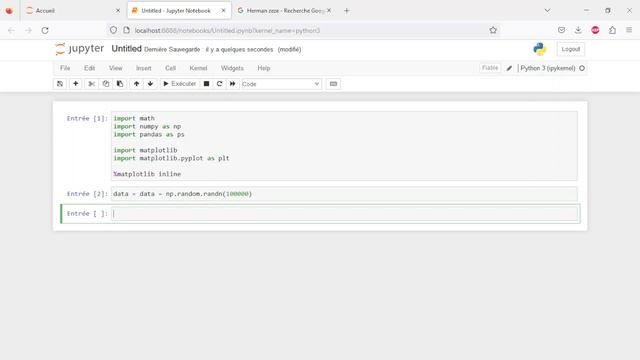Click the Python 3 (ipykernel) kernel name
Viewport: 640px width, 360px height.
tap(548, 68)
